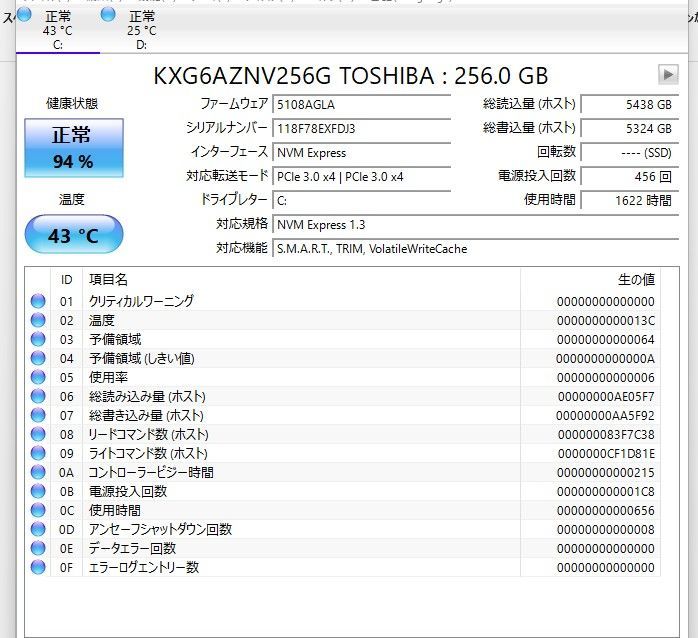Select the ライトコマンド数 (ホスト) row
This screenshot has width=698, height=638.
click(343, 454)
